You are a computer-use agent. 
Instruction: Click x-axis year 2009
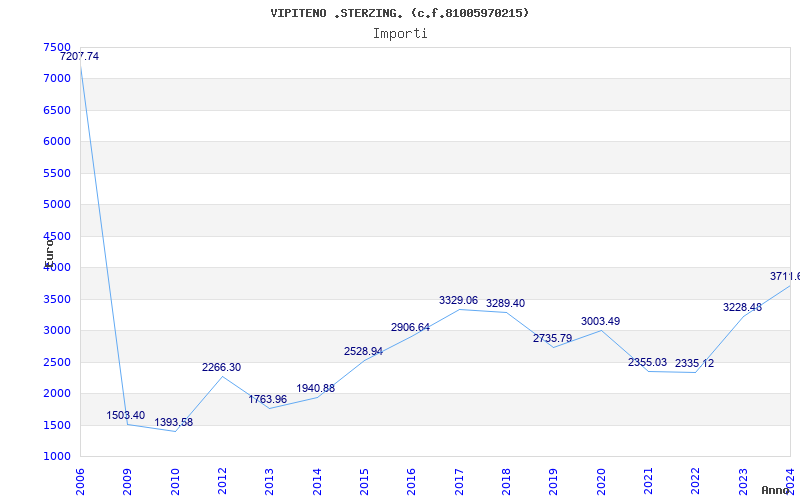(128, 482)
